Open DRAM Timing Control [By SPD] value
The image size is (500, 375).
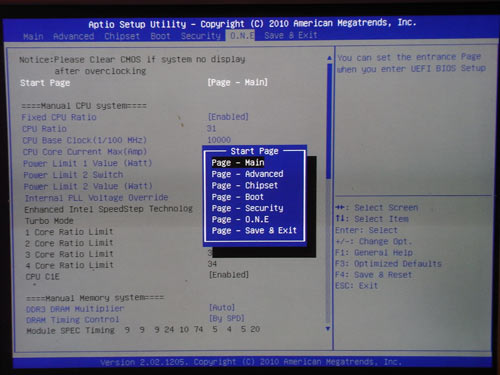point(227,318)
